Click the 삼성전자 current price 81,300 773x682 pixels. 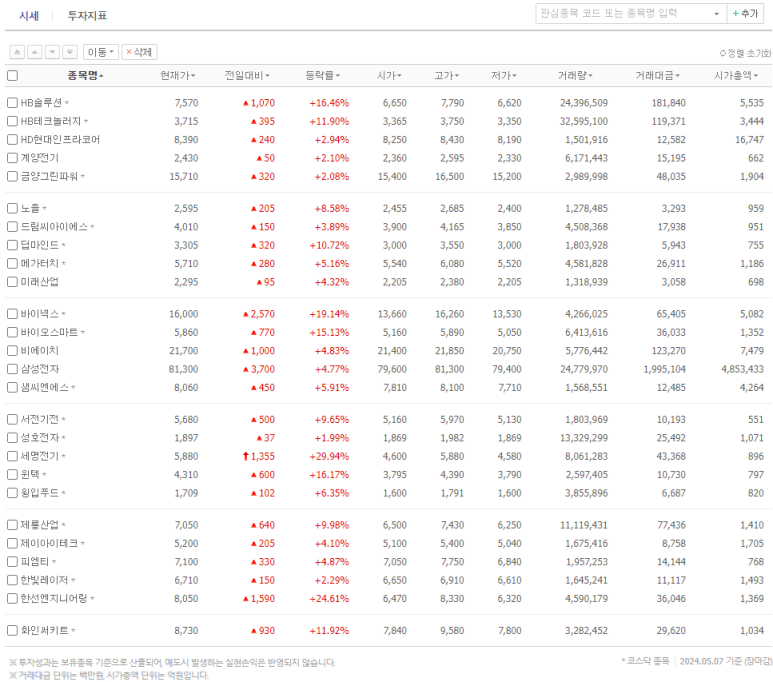pyautogui.click(x=183, y=369)
